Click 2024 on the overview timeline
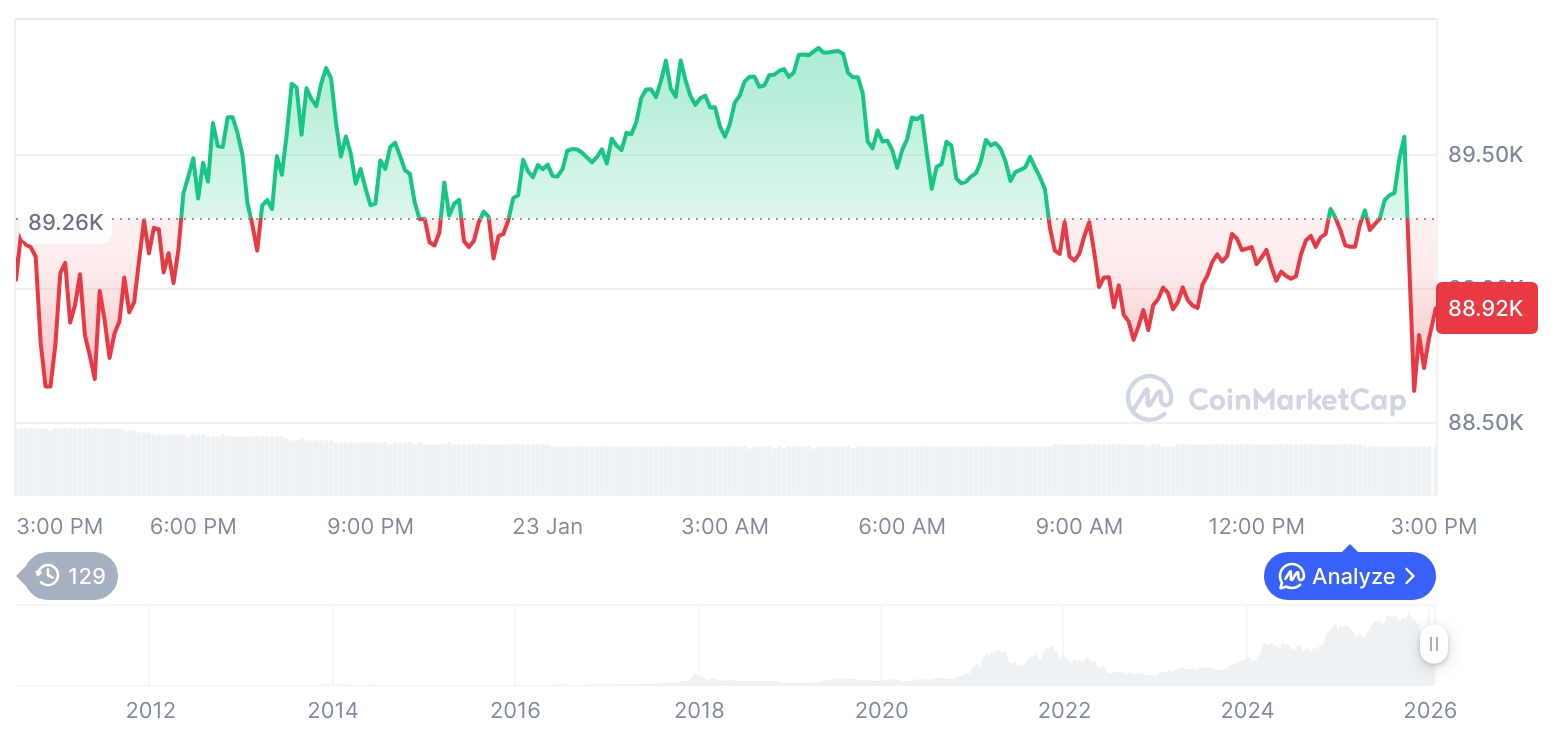 pyautogui.click(x=1247, y=710)
